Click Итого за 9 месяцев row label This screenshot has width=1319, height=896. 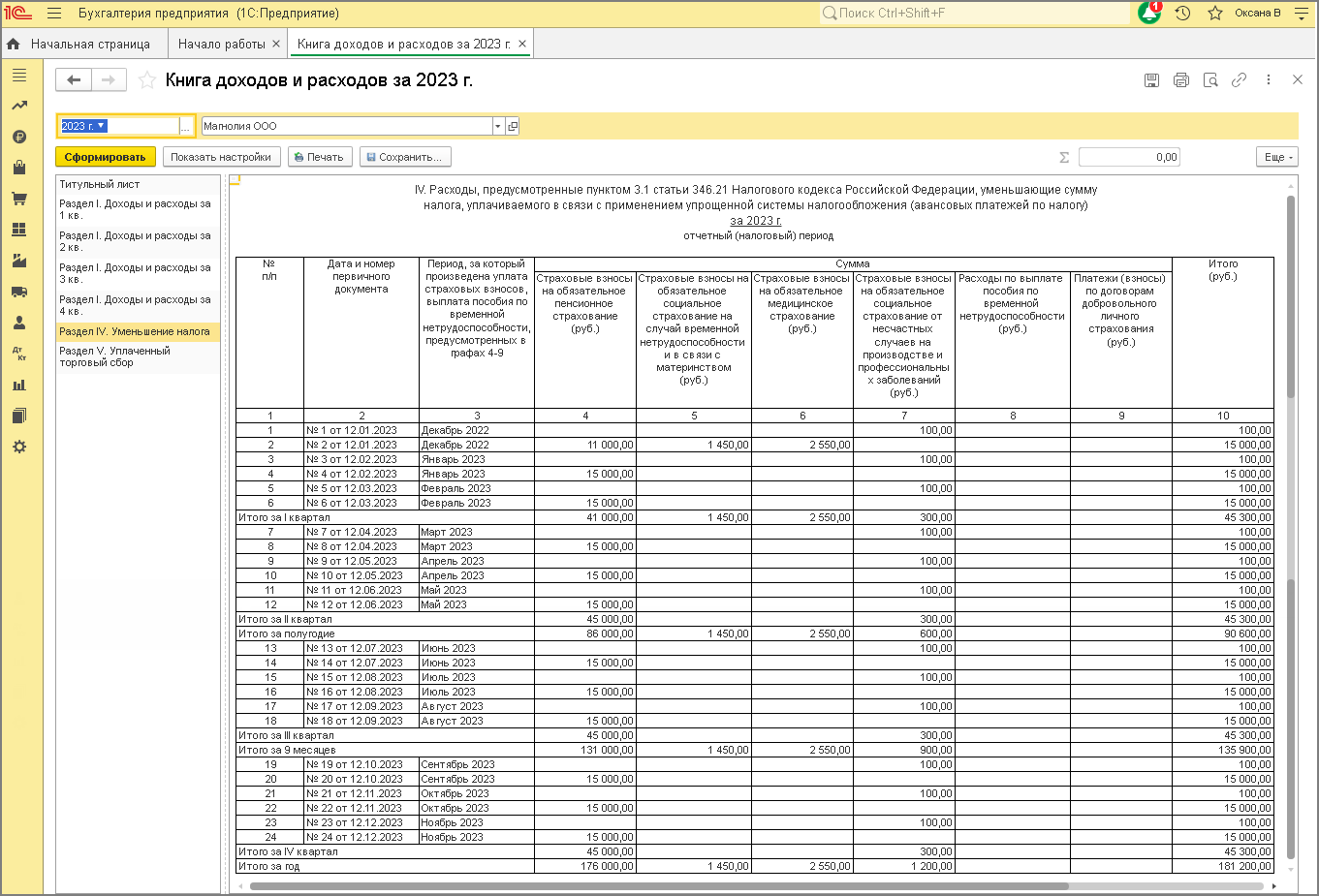[x=385, y=750]
